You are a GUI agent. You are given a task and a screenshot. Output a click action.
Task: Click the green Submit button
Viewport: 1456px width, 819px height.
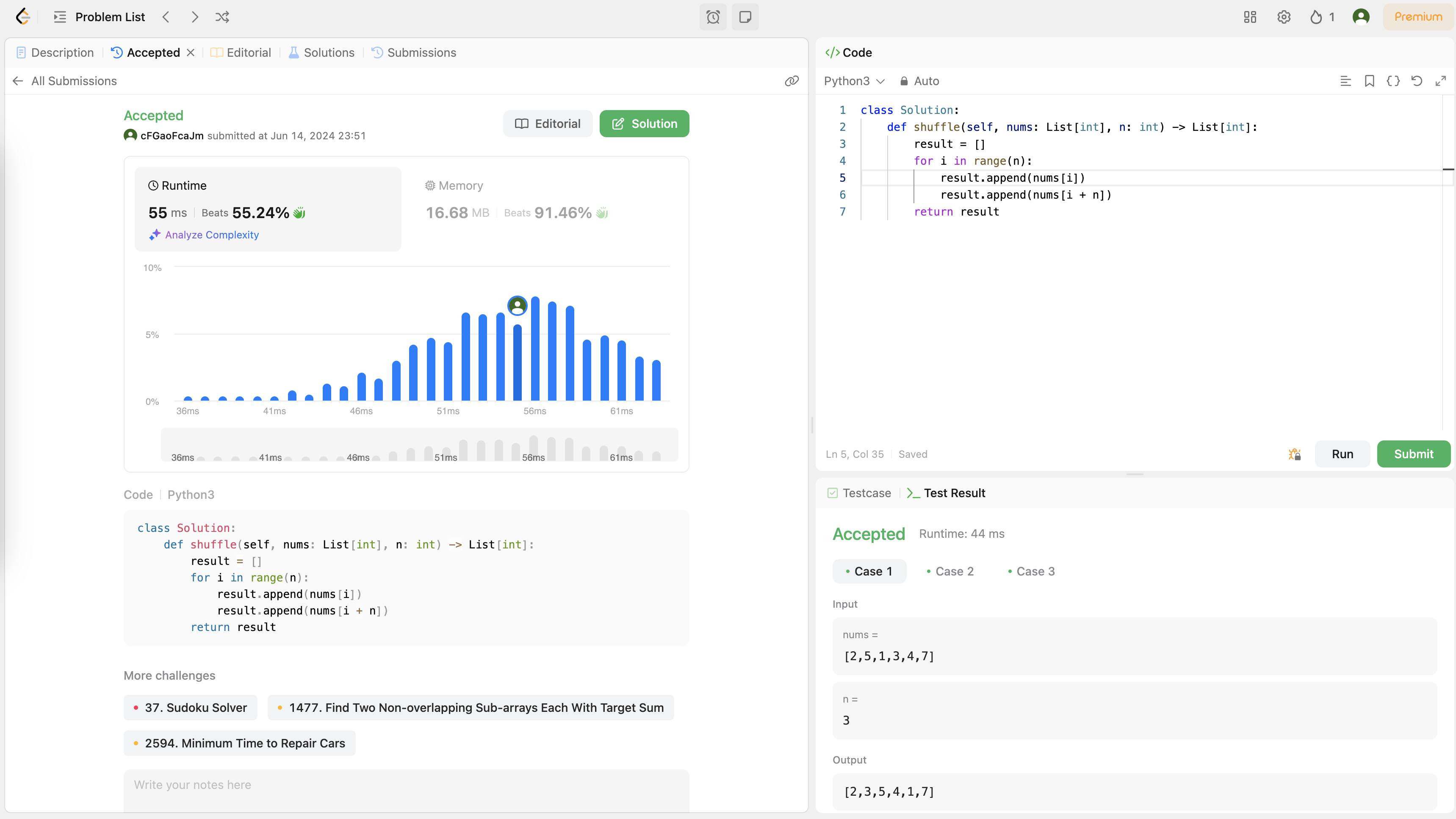tap(1413, 454)
